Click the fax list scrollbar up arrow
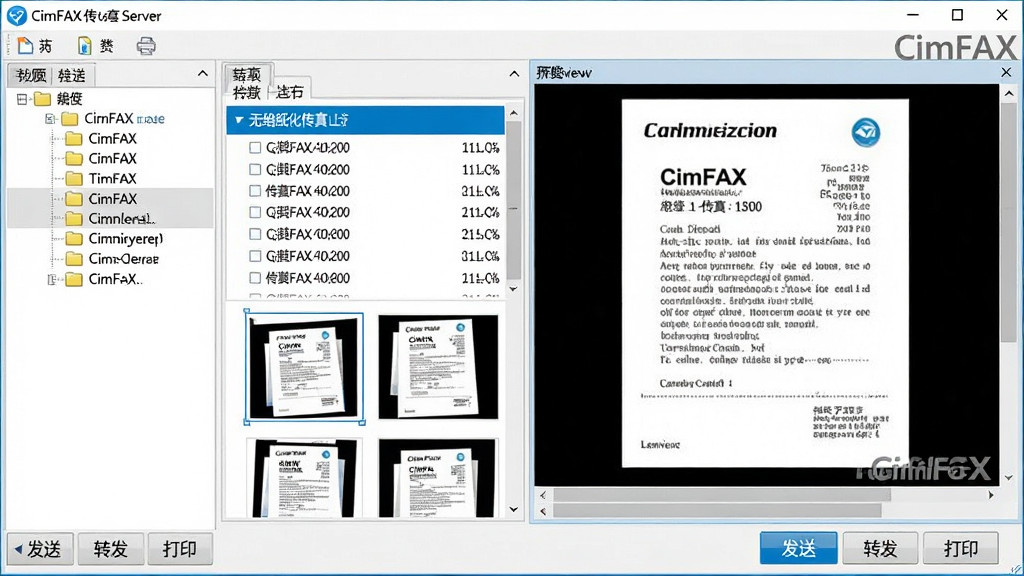The height and width of the screenshot is (576, 1024). 514,113
